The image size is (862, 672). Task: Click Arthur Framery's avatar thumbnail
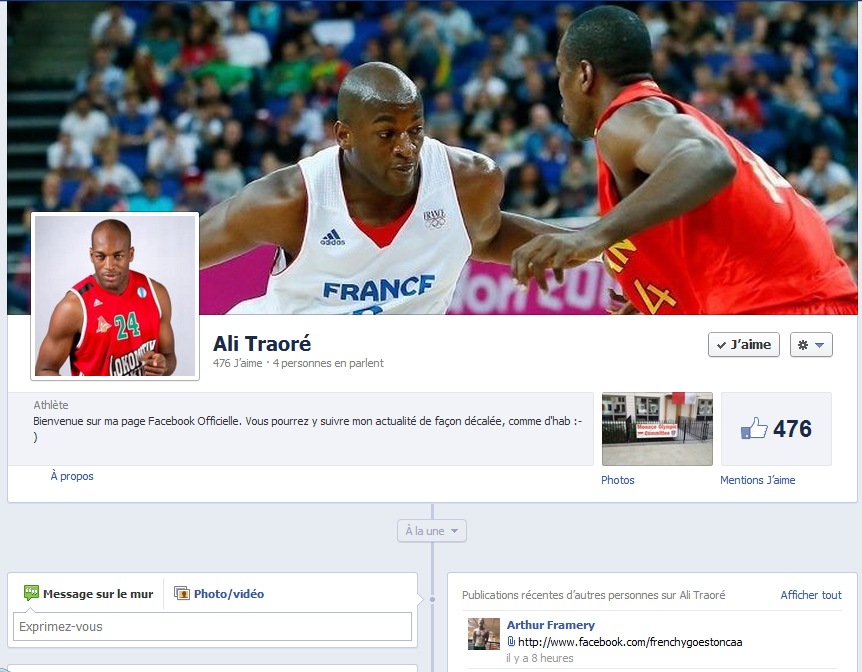click(x=484, y=634)
